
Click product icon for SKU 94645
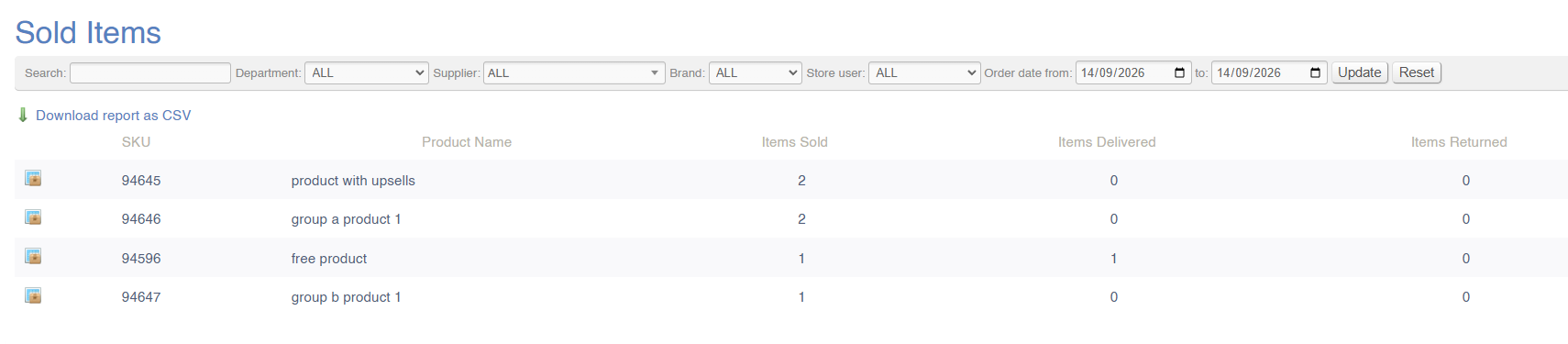pyautogui.click(x=33, y=178)
